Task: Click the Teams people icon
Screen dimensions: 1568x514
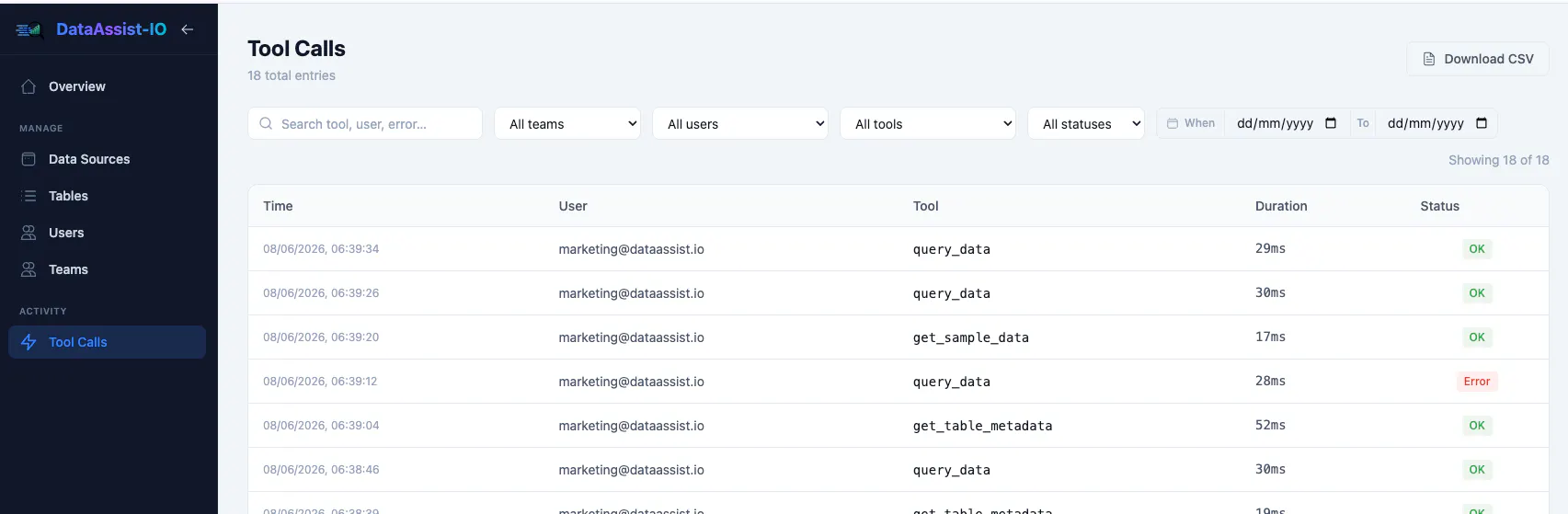Action: coord(29,269)
